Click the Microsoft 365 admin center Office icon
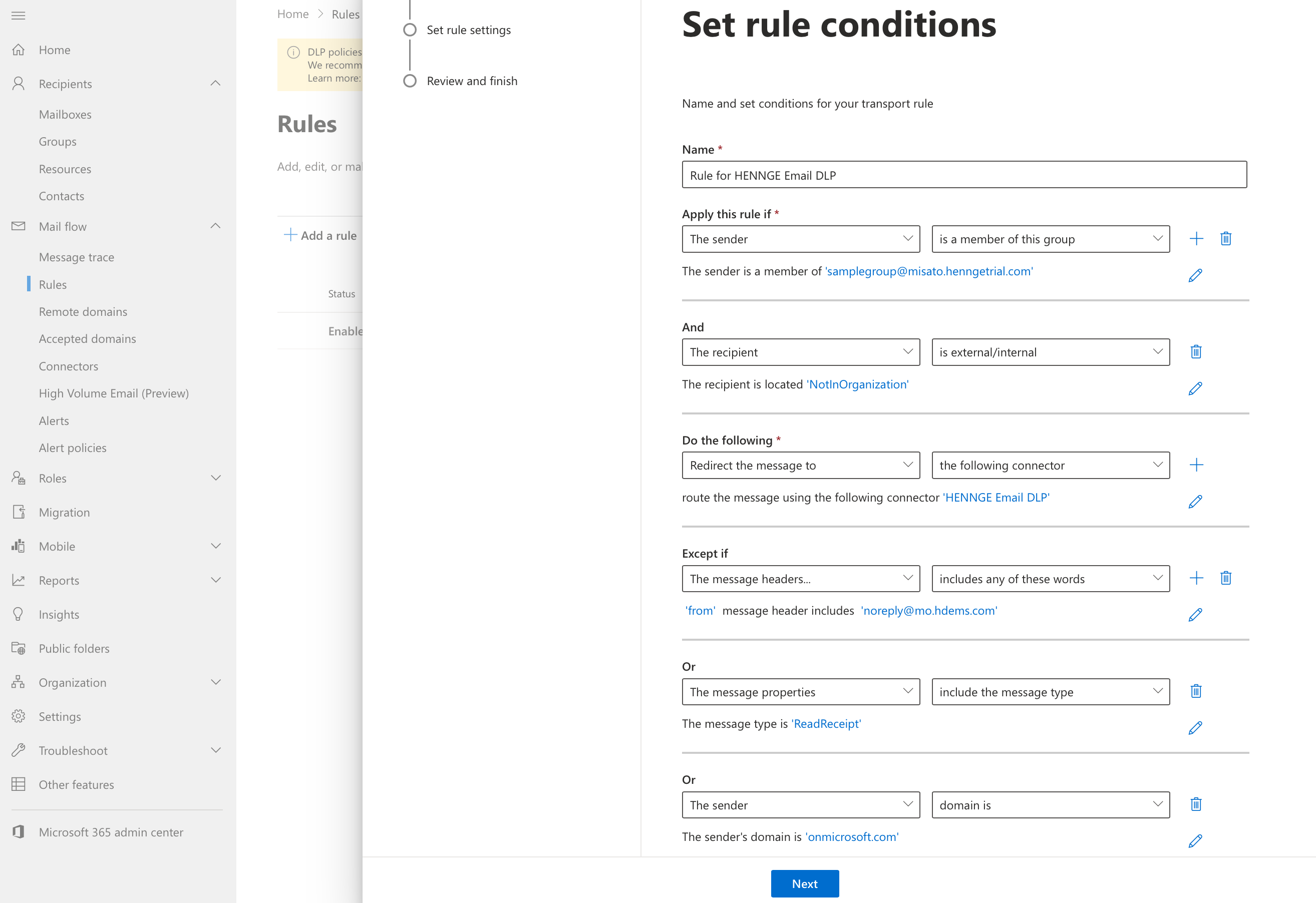 tap(18, 831)
